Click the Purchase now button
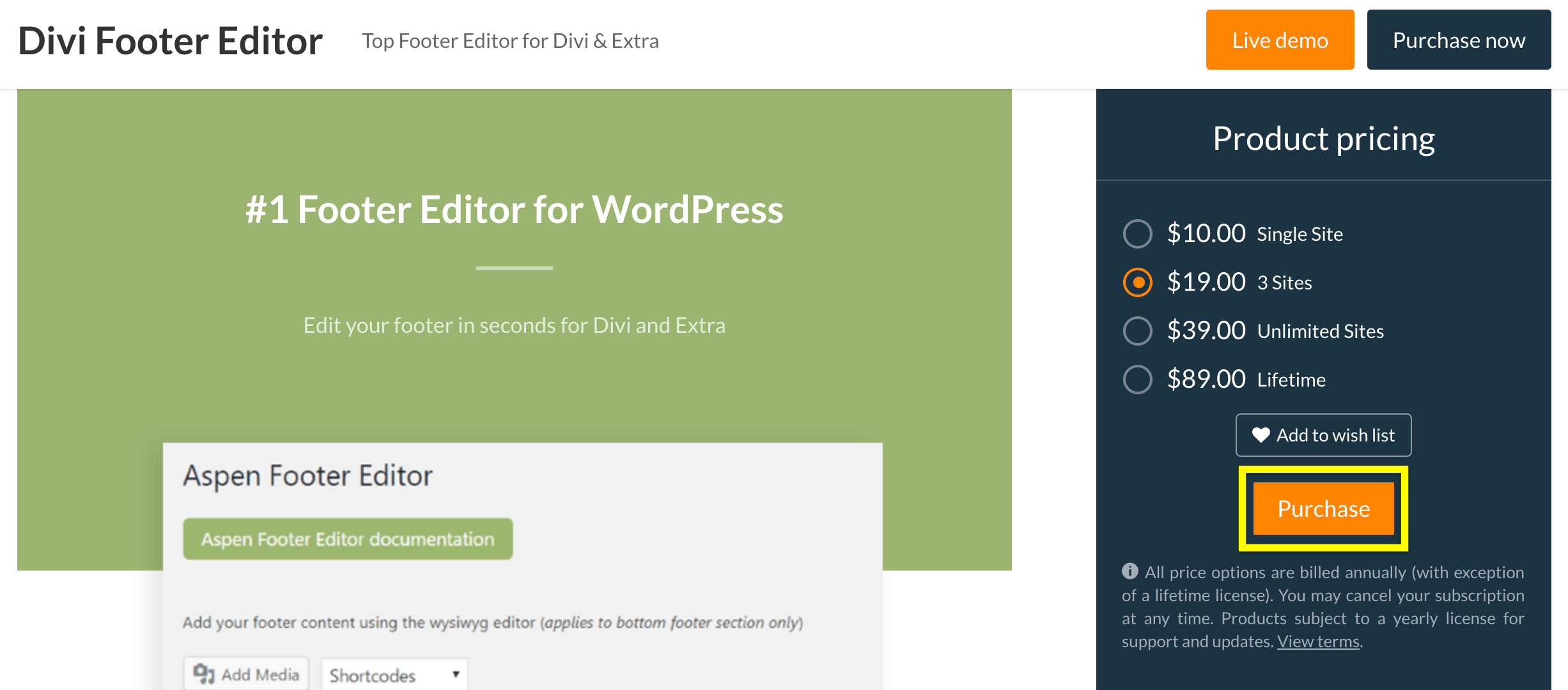The width and height of the screenshot is (1568, 690). [x=1459, y=40]
